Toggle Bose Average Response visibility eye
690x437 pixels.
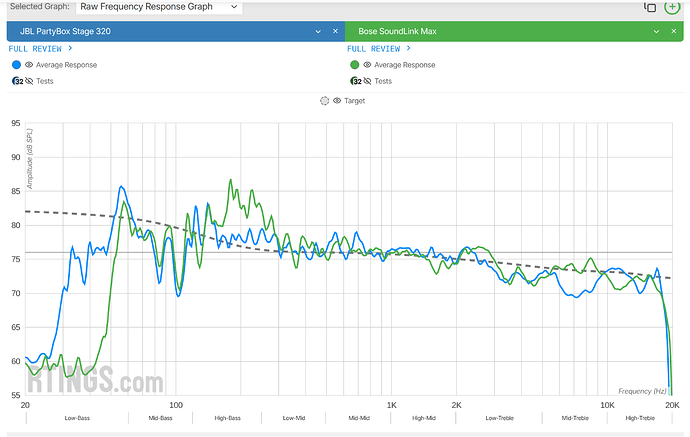[367, 65]
